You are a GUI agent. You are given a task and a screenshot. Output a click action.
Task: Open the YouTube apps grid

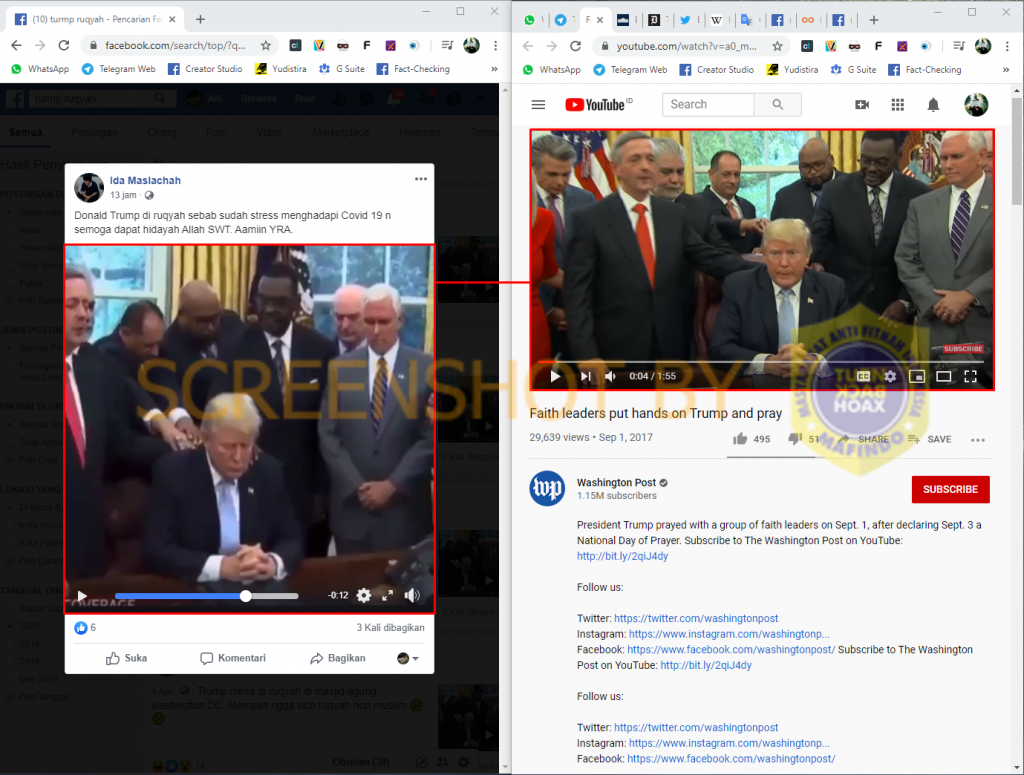pyautogui.click(x=897, y=105)
